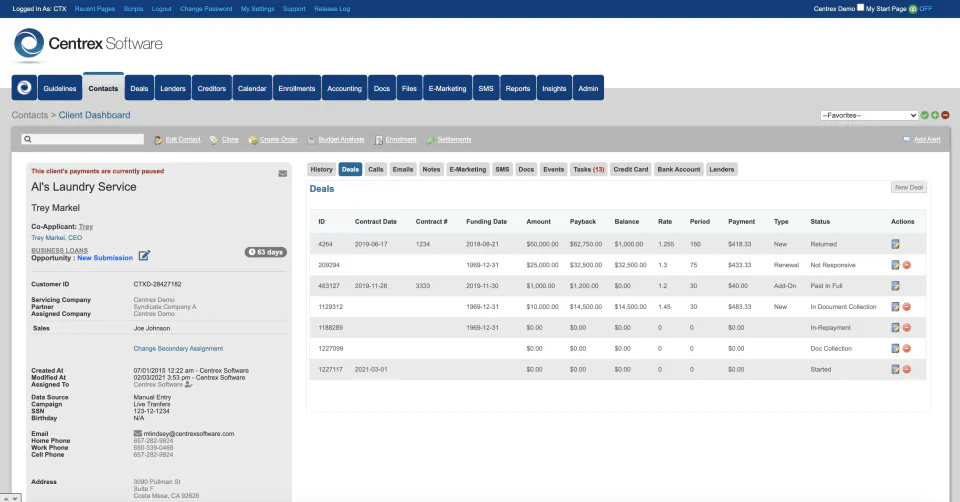Switch to the Bank Account tab

point(678,170)
